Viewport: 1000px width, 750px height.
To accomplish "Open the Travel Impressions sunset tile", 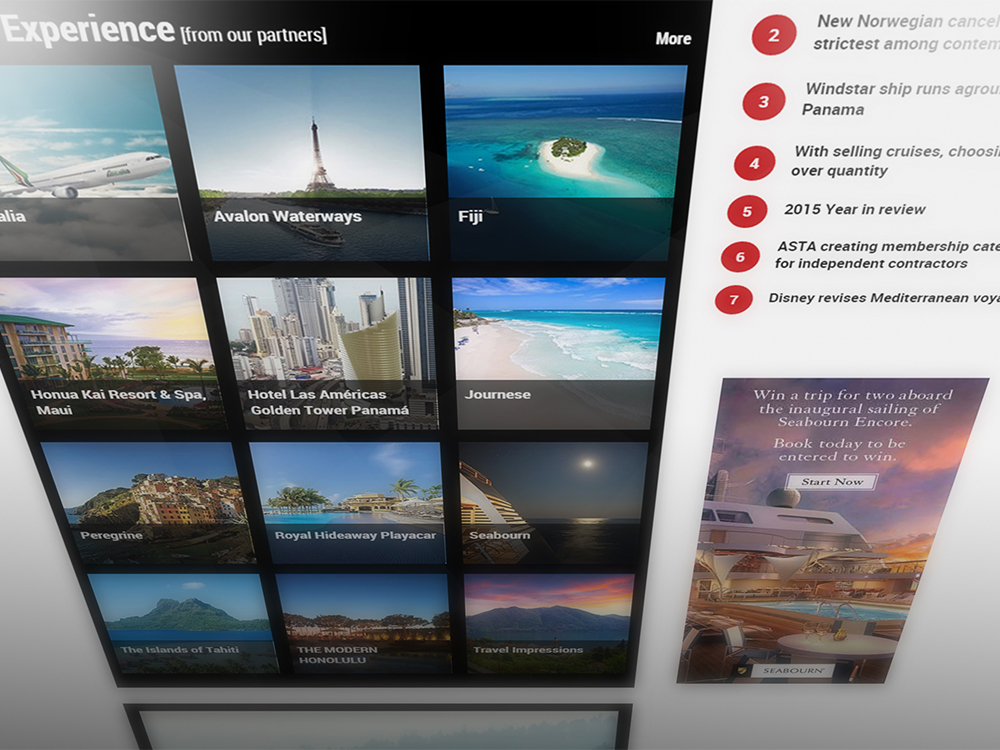I will click(x=549, y=623).
